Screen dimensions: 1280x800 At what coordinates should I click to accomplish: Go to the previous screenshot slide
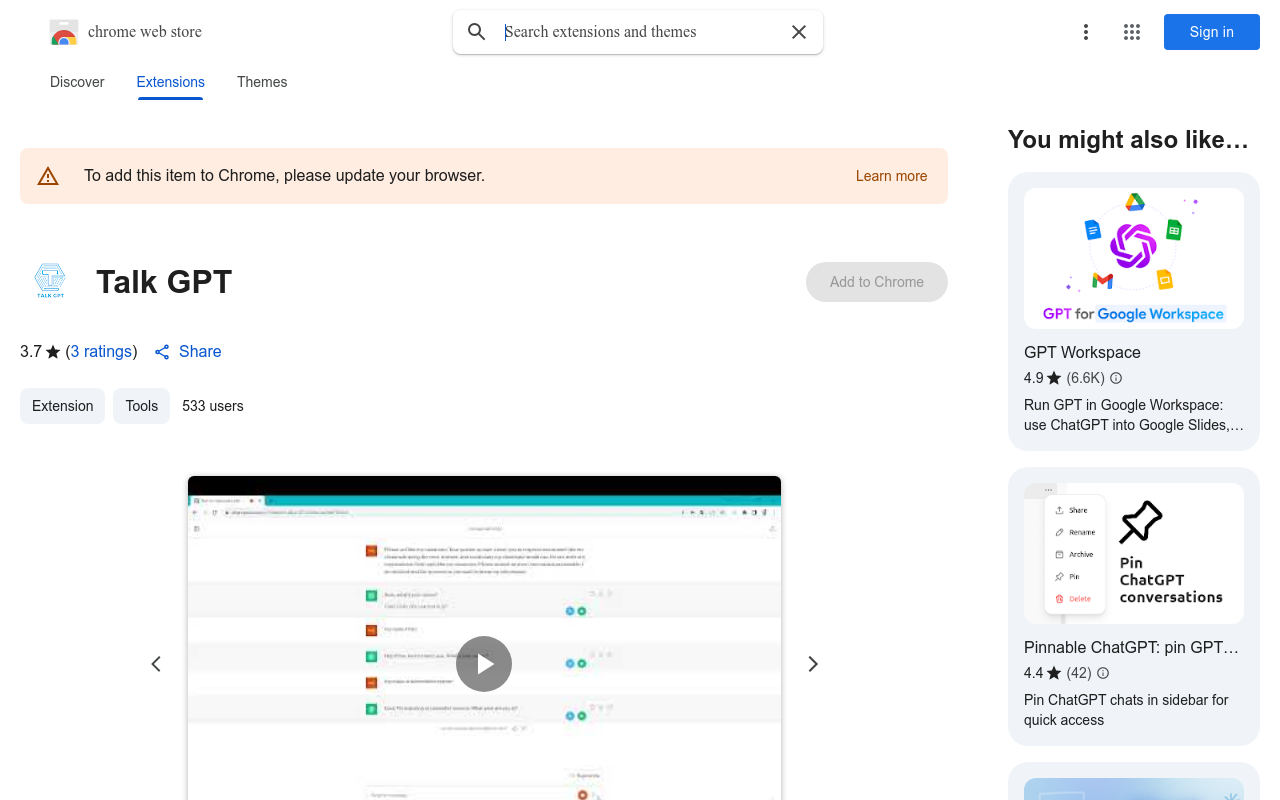coord(156,664)
